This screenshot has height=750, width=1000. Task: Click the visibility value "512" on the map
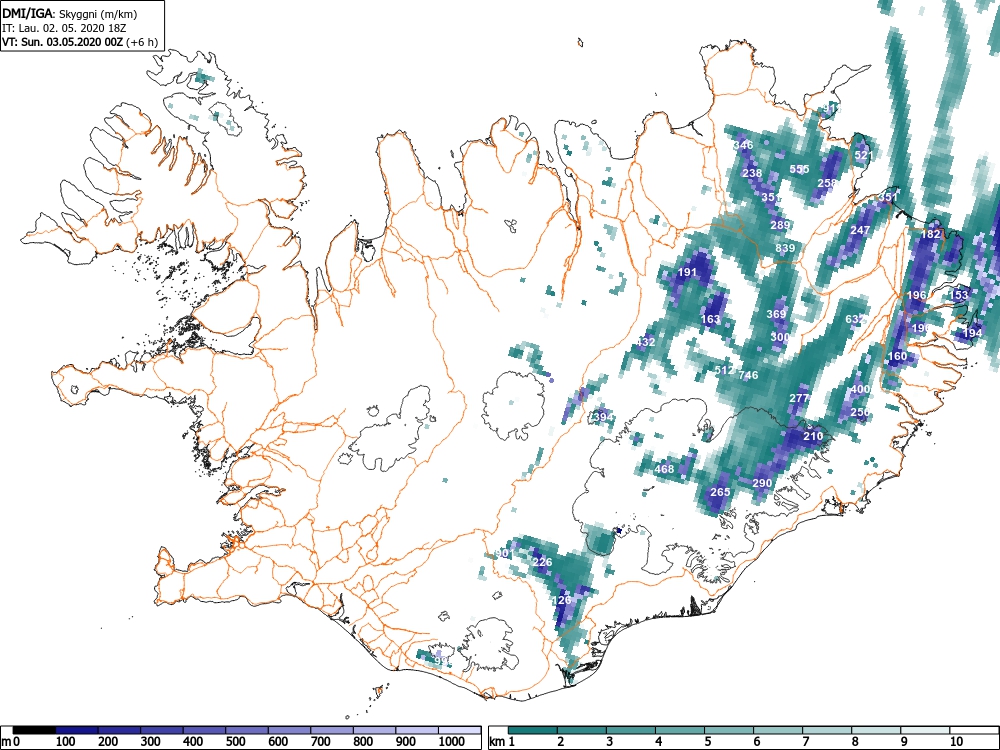coord(724,370)
